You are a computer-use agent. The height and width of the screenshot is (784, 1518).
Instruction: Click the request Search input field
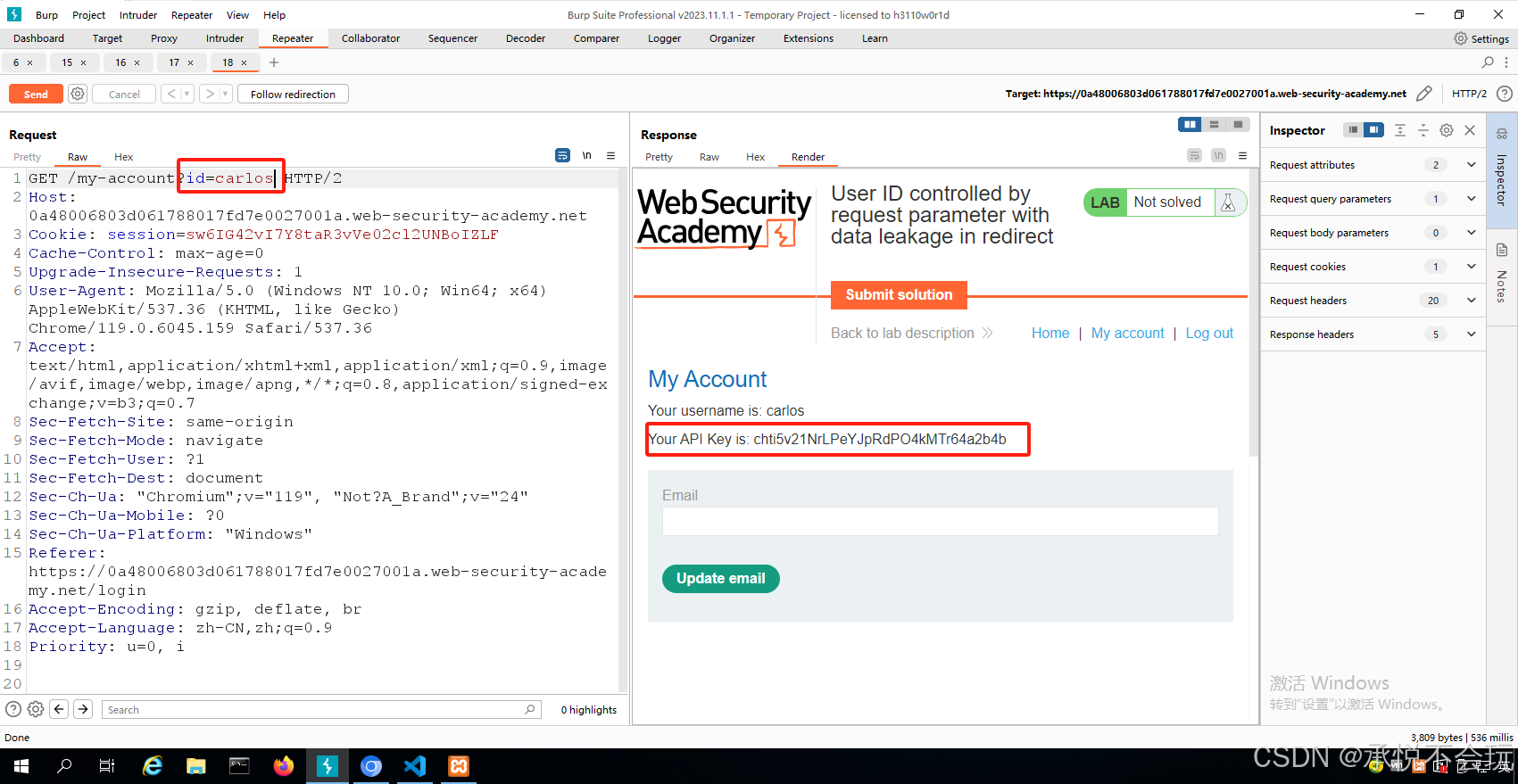(312, 710)
